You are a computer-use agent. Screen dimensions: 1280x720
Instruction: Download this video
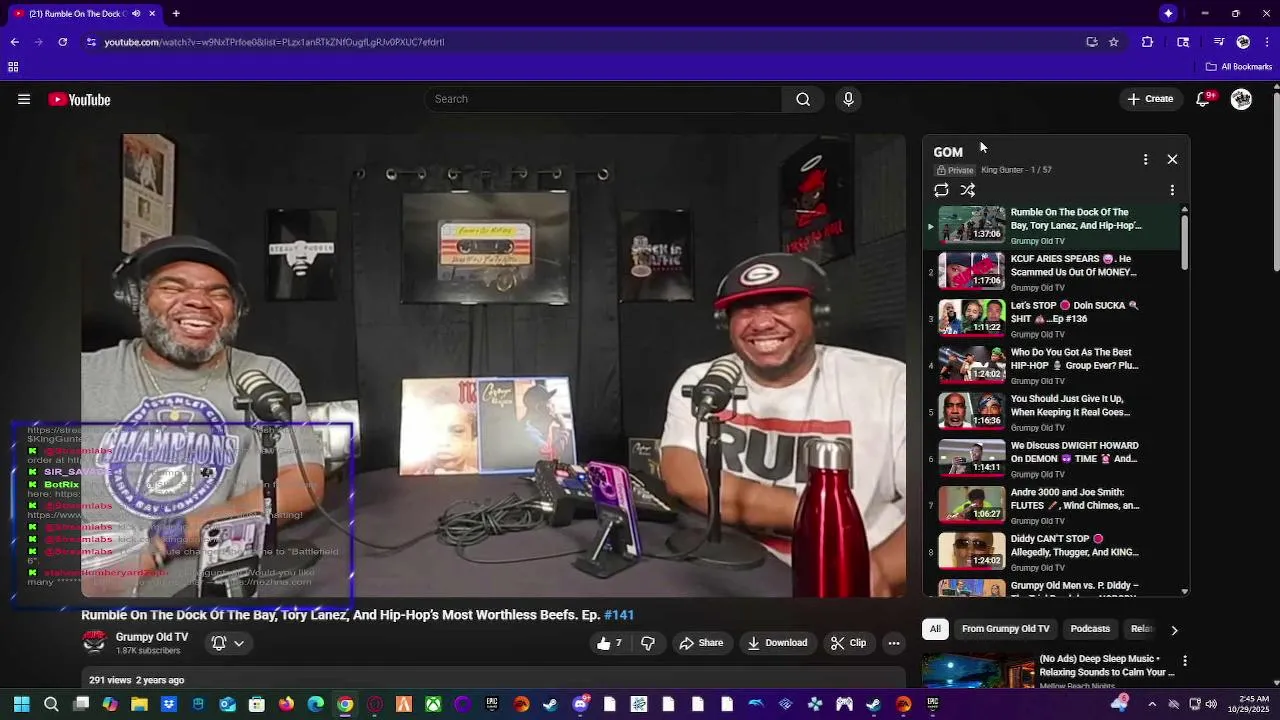(x=778, y=643)
